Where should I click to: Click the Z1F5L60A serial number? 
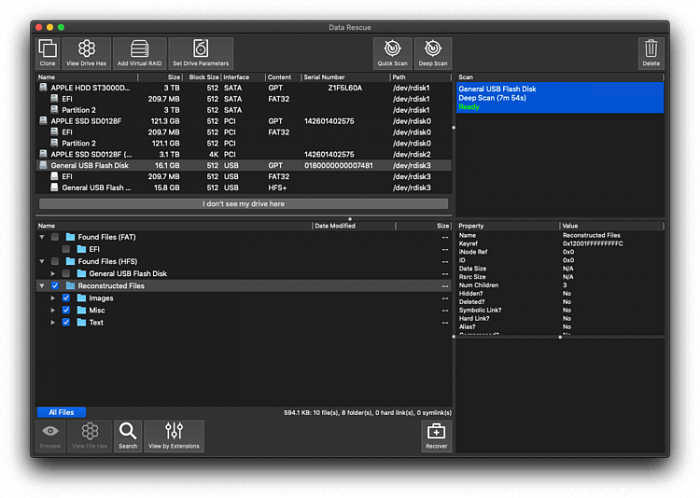tap(345, 88)
